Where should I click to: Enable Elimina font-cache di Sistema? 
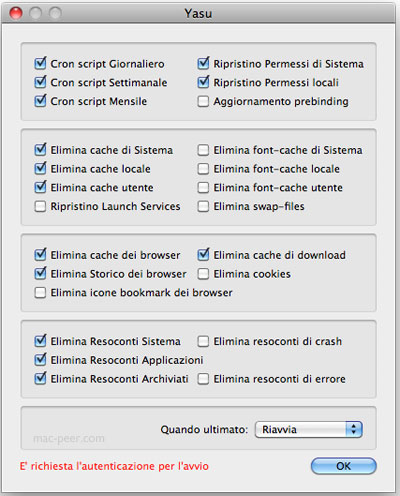point(203,150)
